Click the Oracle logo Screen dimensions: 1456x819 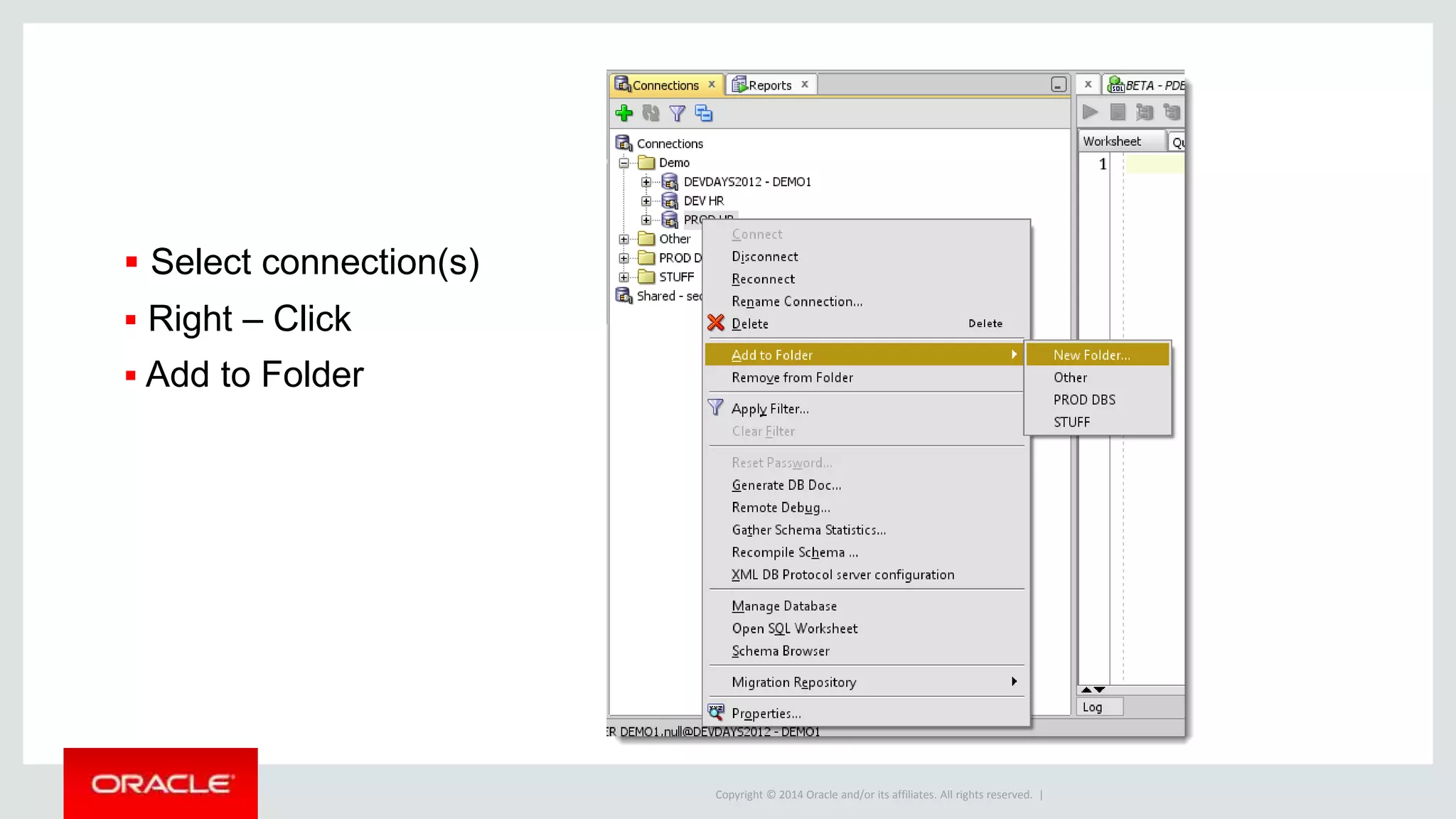click(x=161, y=783)
